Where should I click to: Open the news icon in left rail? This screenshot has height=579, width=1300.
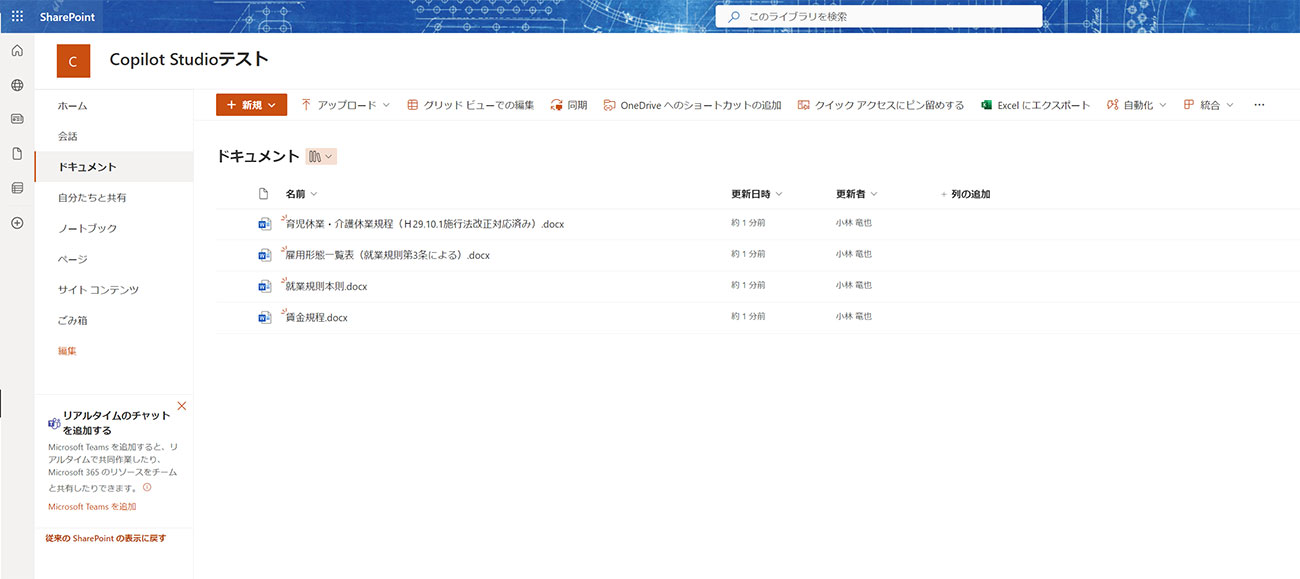17,119
